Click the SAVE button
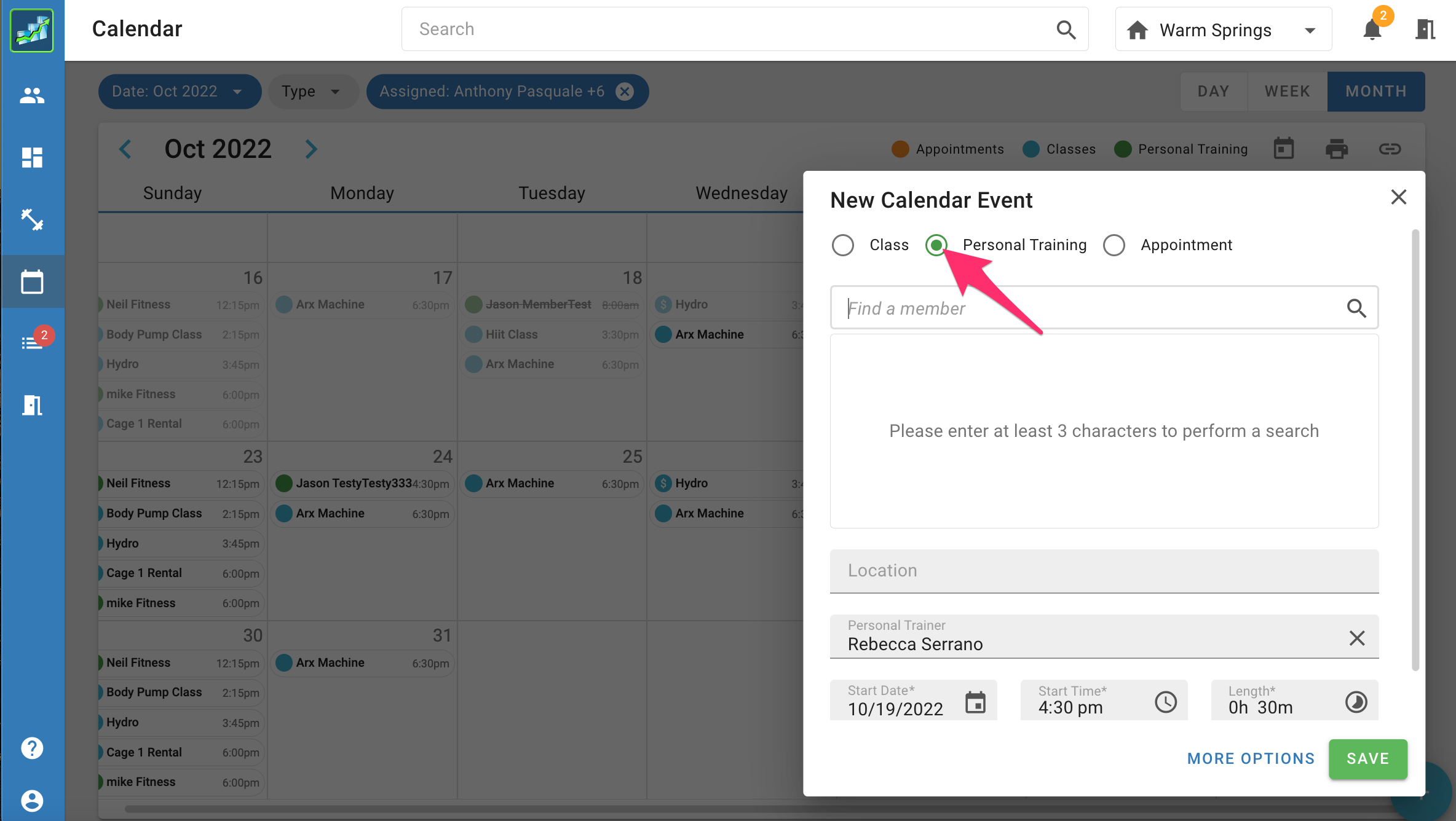This screenshot has height=821, width=1456. (x=1367, y=759)
